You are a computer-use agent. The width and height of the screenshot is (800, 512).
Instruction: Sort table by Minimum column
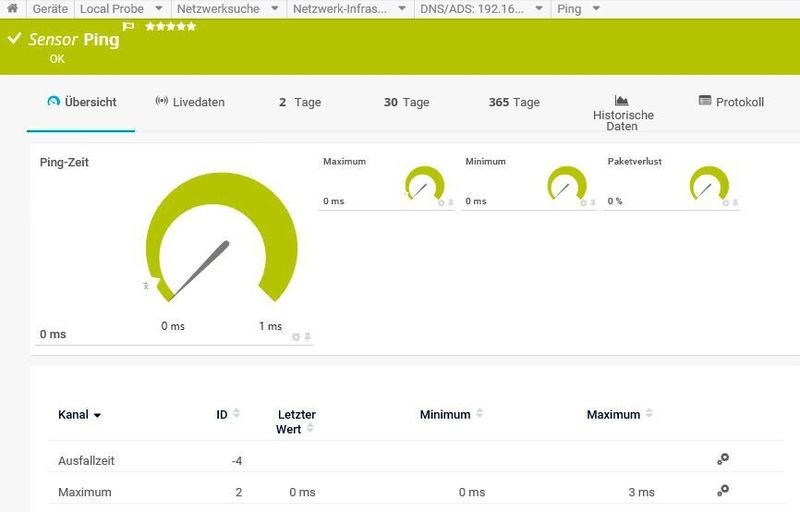(x=452, y=414)
